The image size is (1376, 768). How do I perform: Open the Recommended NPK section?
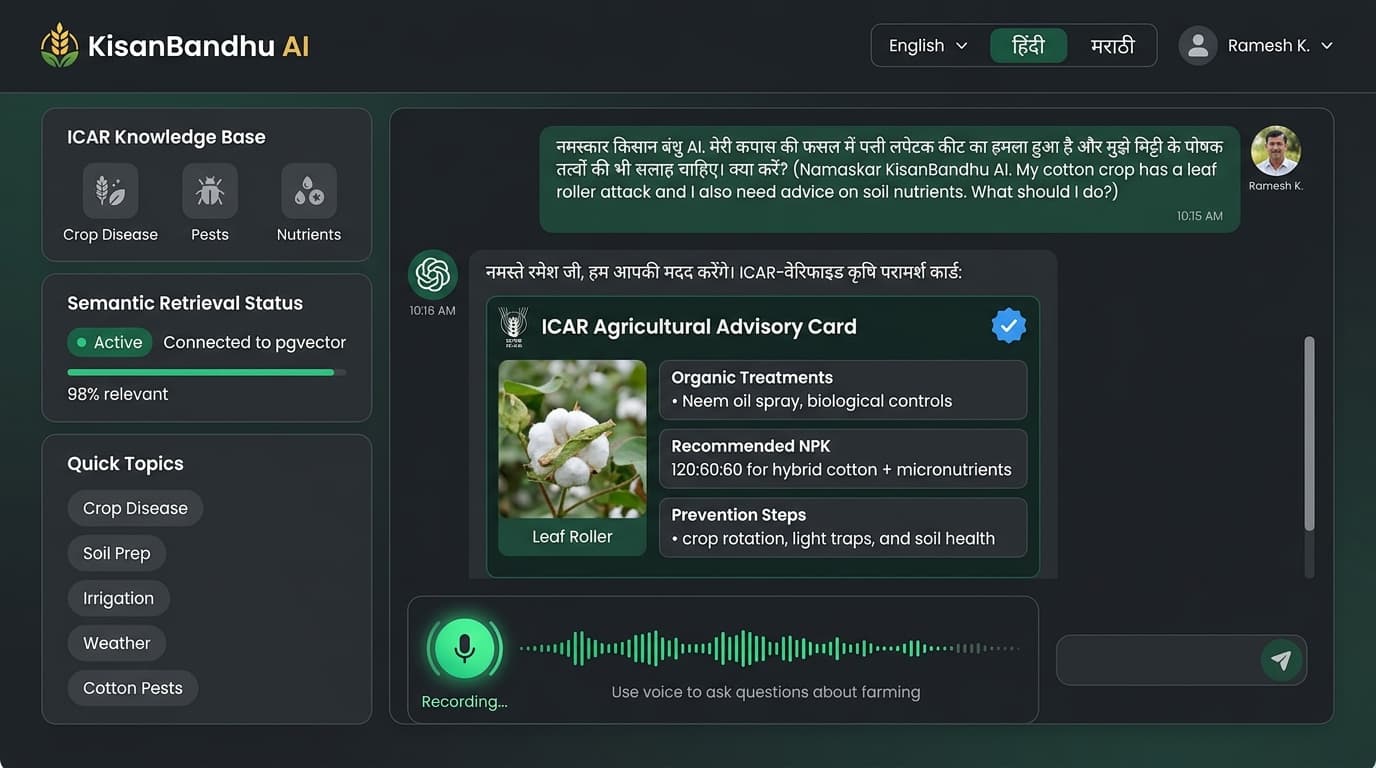click(843, 458)
